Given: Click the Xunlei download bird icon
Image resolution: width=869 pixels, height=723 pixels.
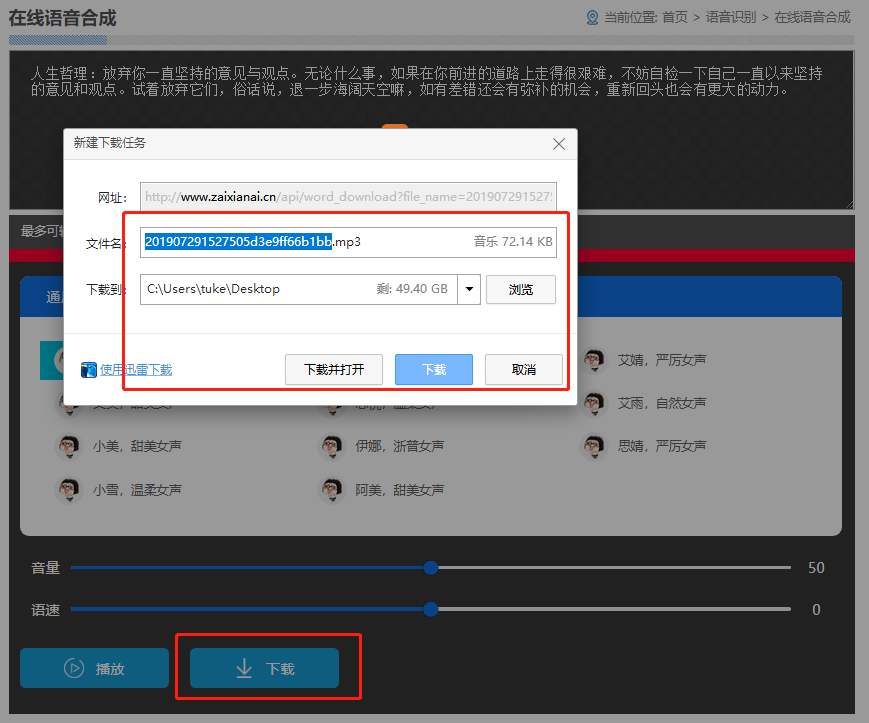Looking at the screenshot, I should 89,370.
